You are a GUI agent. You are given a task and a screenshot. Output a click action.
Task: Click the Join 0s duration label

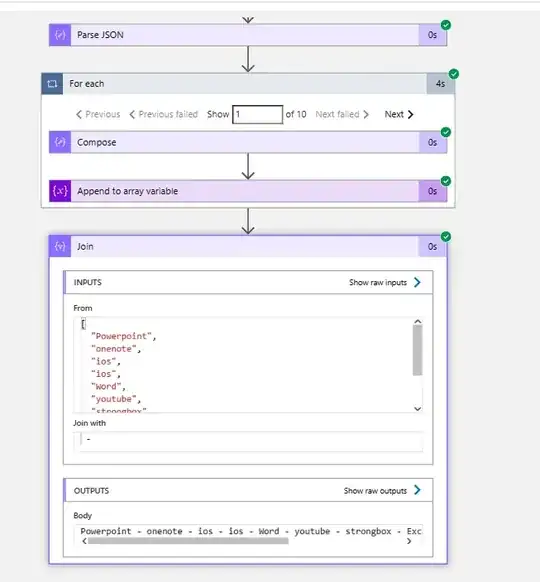432,246
